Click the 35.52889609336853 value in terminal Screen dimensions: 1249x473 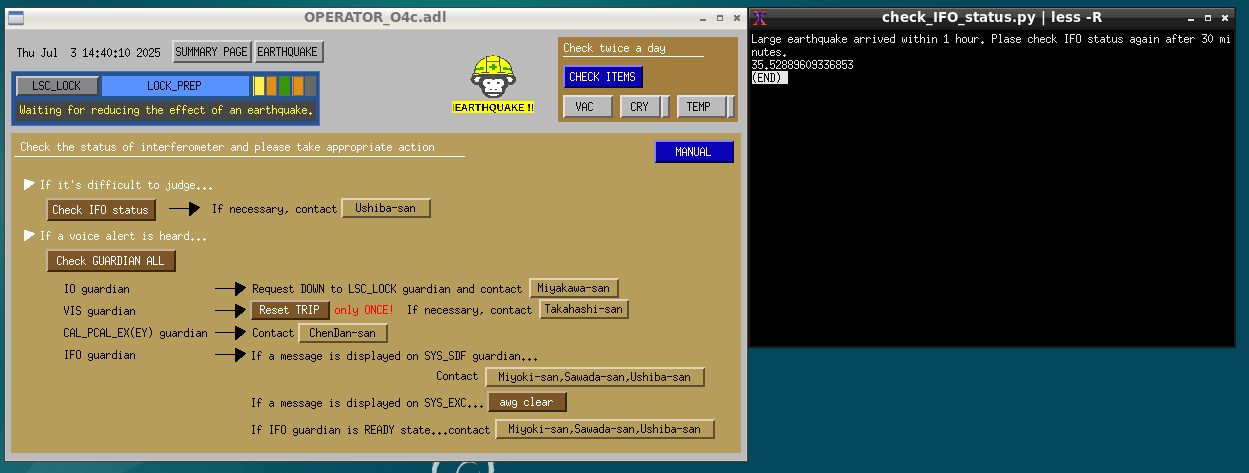pos(803,65)
